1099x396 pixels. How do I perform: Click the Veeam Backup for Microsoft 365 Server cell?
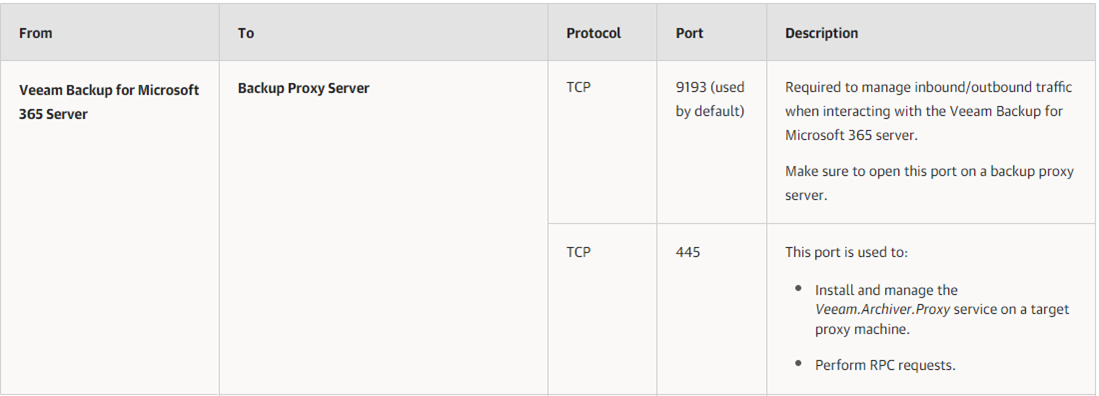click(x=109, y=102)
